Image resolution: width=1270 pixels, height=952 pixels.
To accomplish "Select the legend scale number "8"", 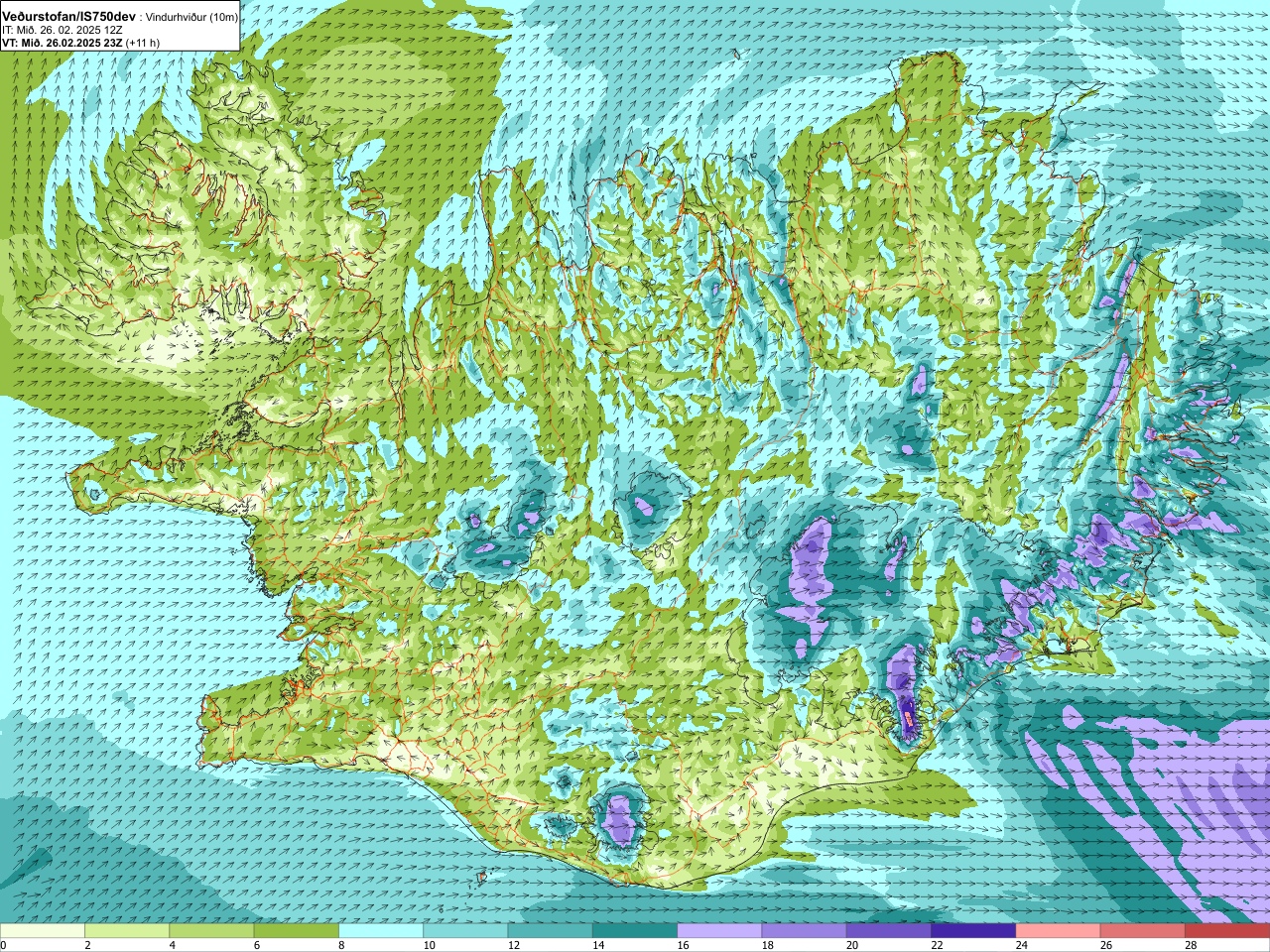I will pos(341,945).
